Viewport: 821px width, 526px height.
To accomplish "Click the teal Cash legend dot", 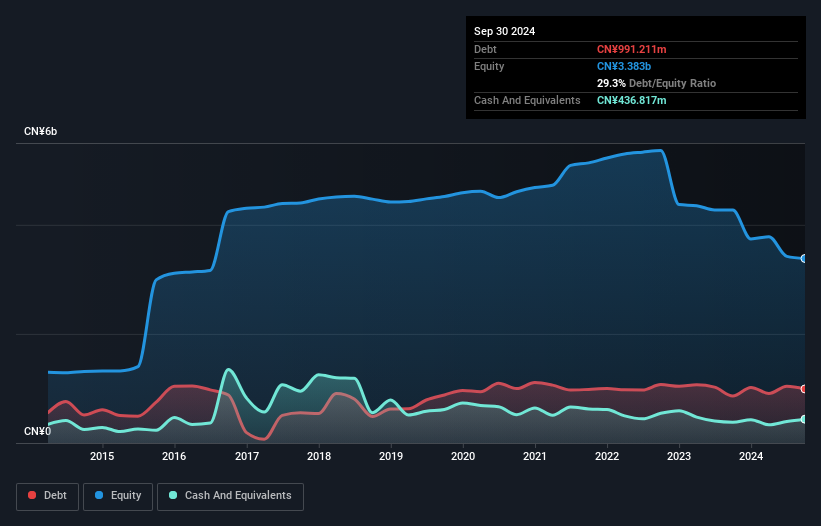I will 173,495.
